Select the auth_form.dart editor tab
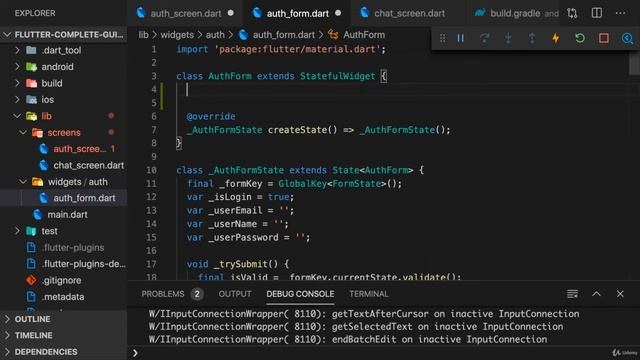640x360 pixels. point(297,13)
